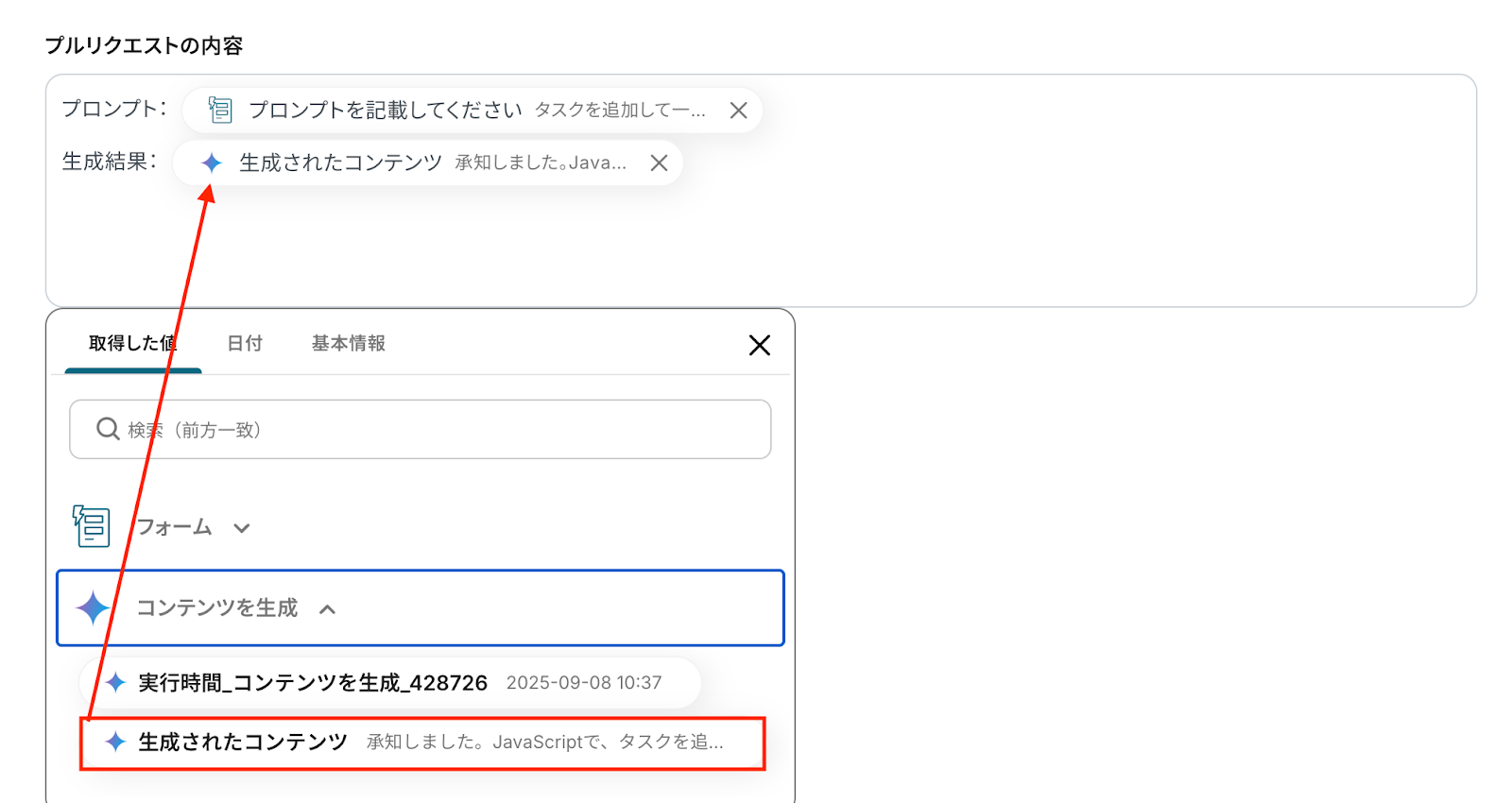Image resolution: width=1512 pixels, height=803 pixels.
Task: Expand the フォーム section chevron
Action: (242, 528)
